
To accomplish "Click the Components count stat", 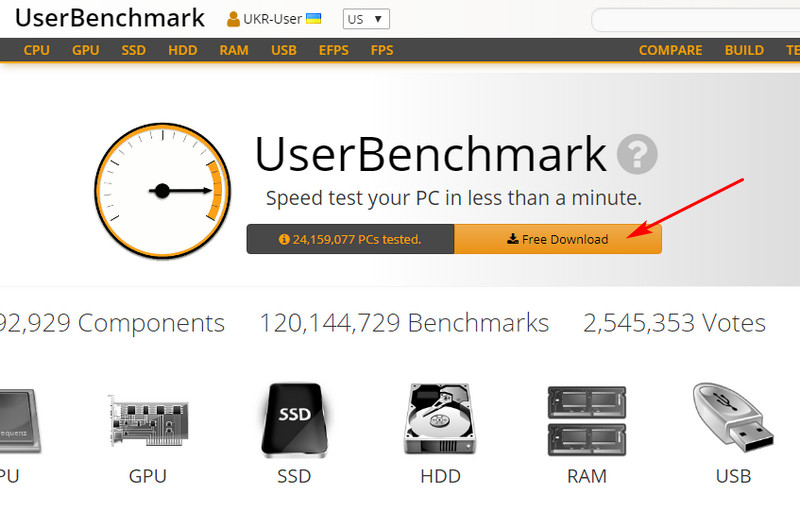I will [112, 323].
